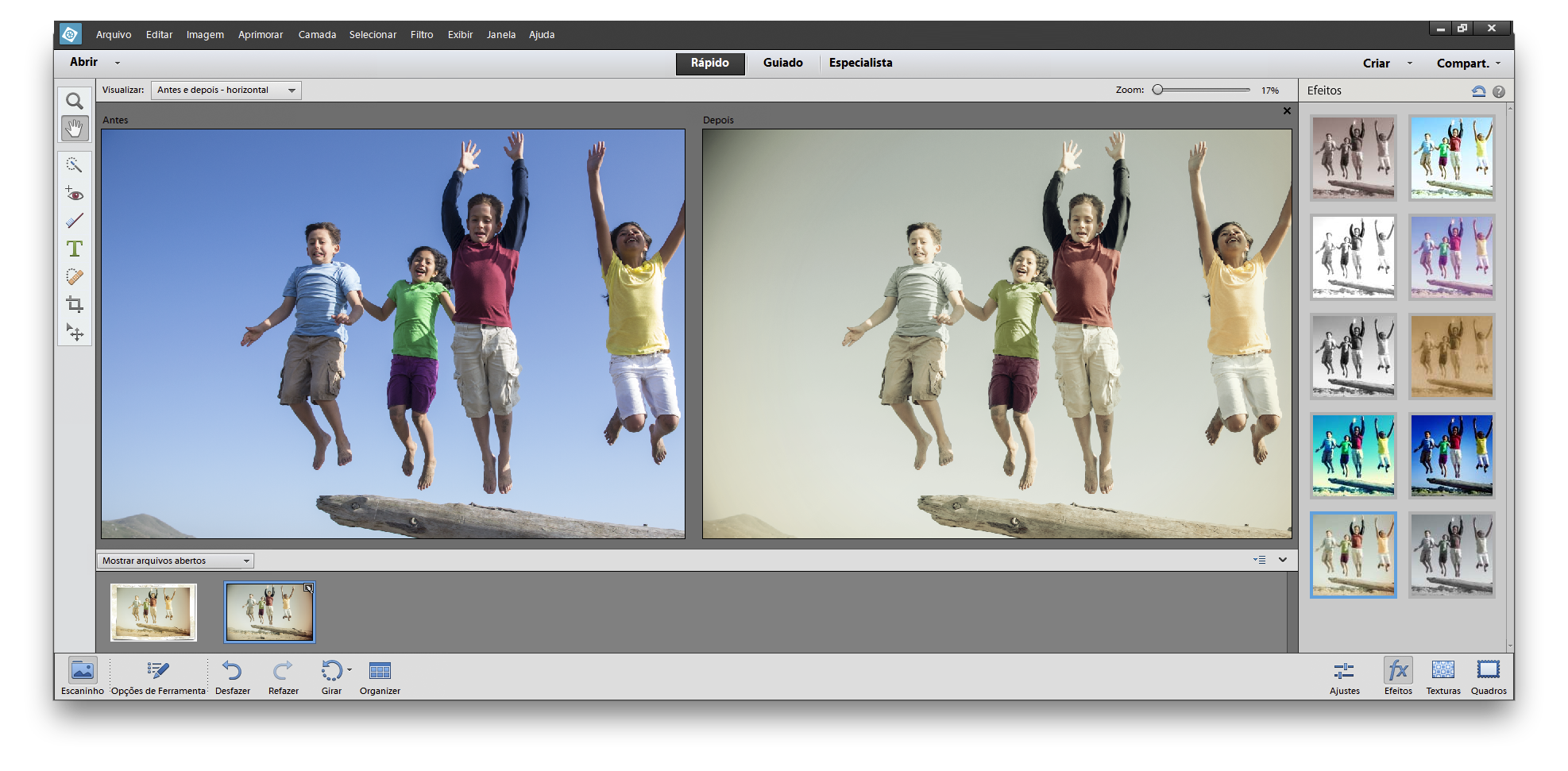Open the Editar menu
The image size is (1568, 771).
(159, 35)
